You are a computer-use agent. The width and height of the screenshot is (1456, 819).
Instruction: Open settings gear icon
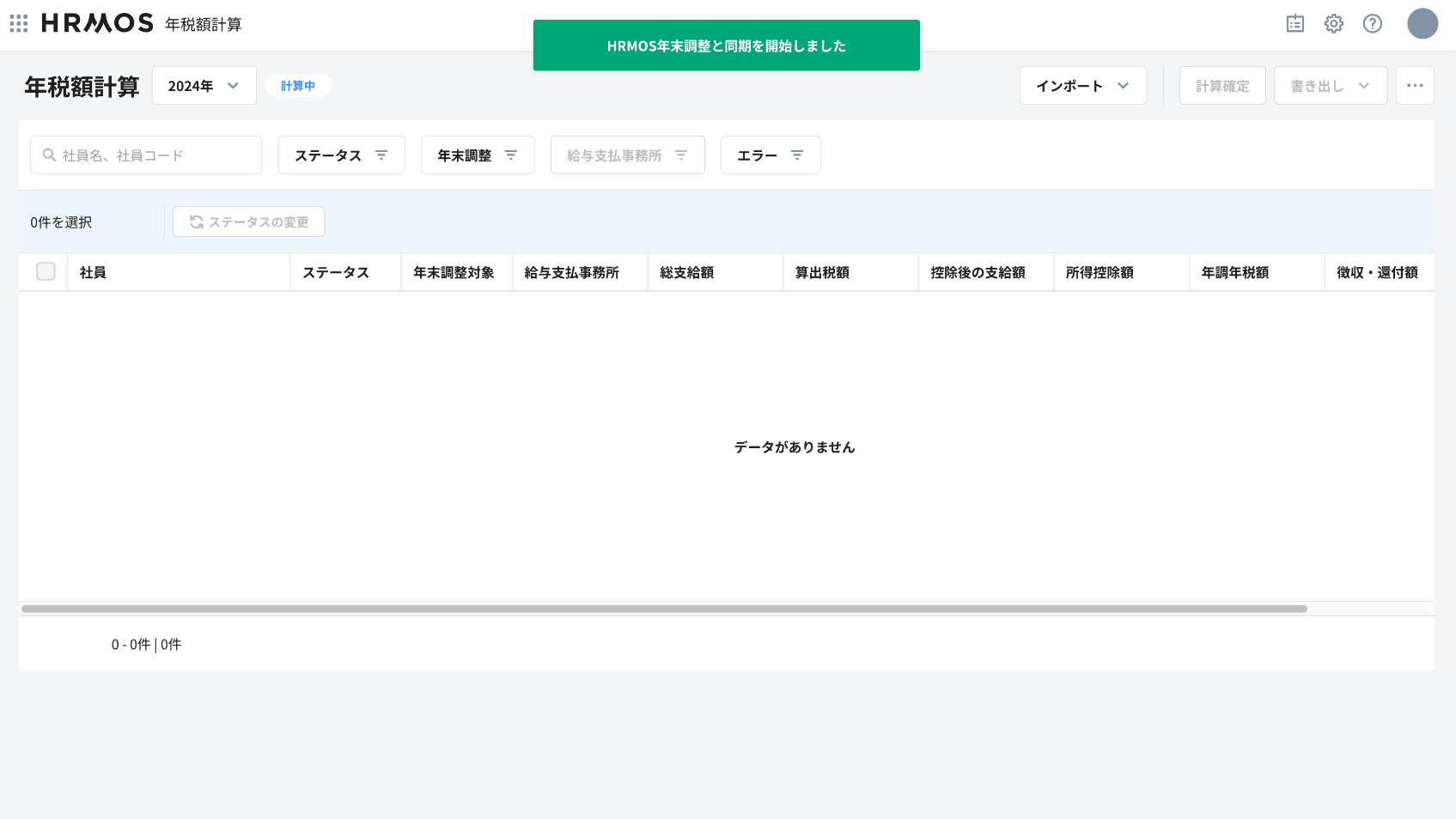coord(1333,24)
